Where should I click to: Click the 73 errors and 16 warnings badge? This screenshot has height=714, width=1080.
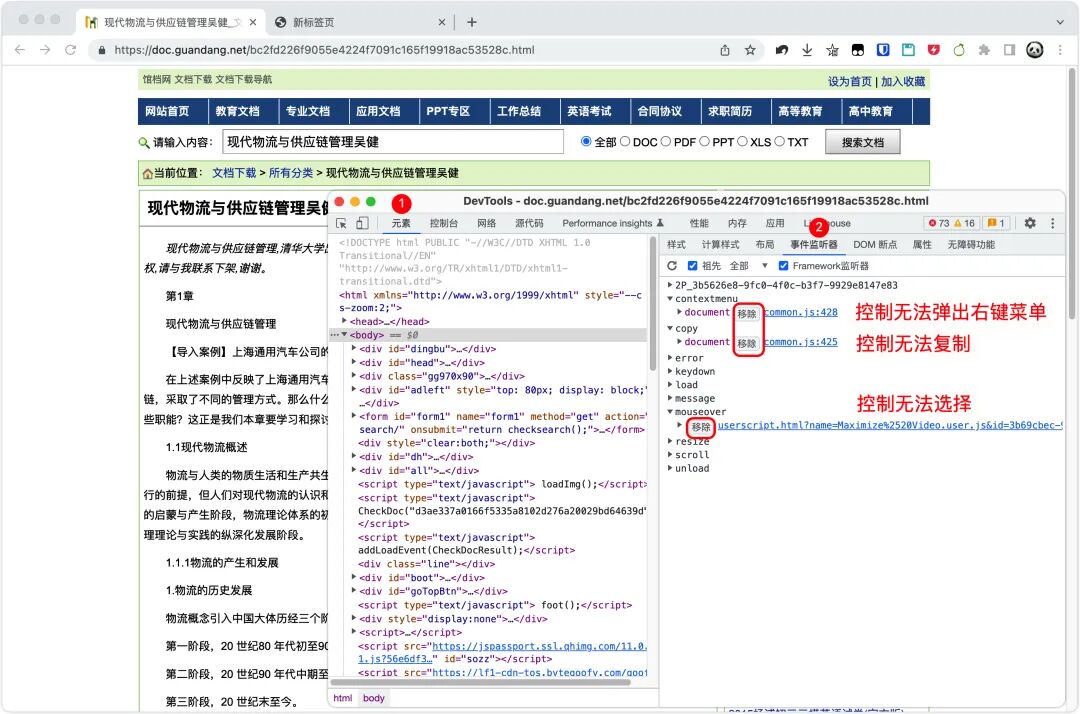click(951, 223)
